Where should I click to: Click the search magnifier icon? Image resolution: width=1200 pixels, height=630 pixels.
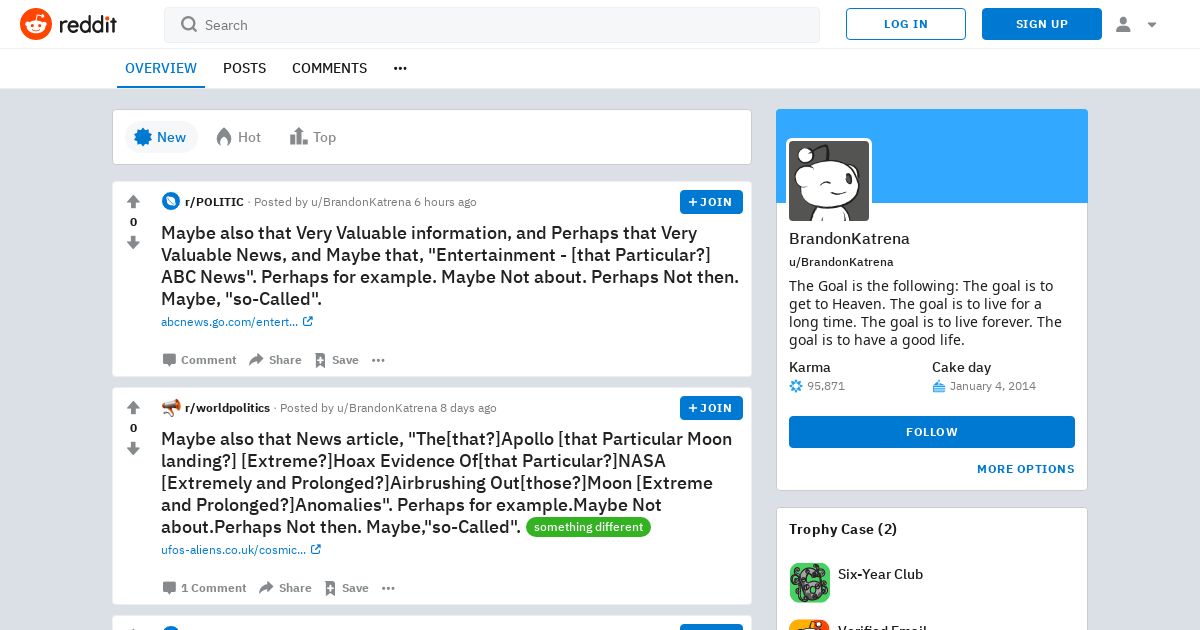(189, 24)
